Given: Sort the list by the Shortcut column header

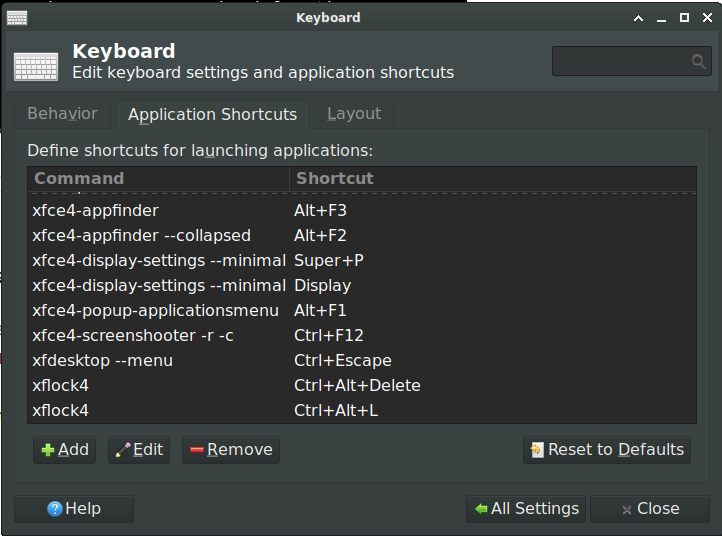Looking at the screenshot, I should click(493, 179).
